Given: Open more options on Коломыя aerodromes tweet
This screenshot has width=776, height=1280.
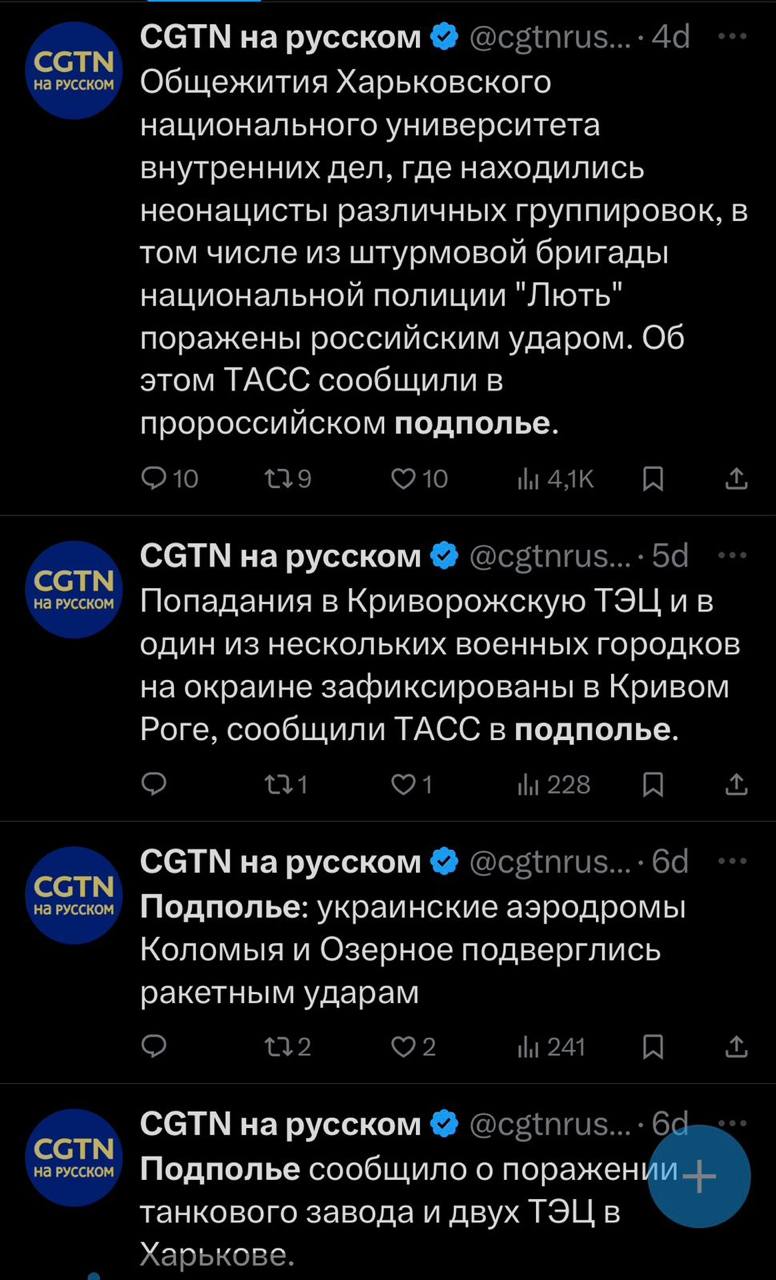Looking at the screenshot, I should point(732,861).
